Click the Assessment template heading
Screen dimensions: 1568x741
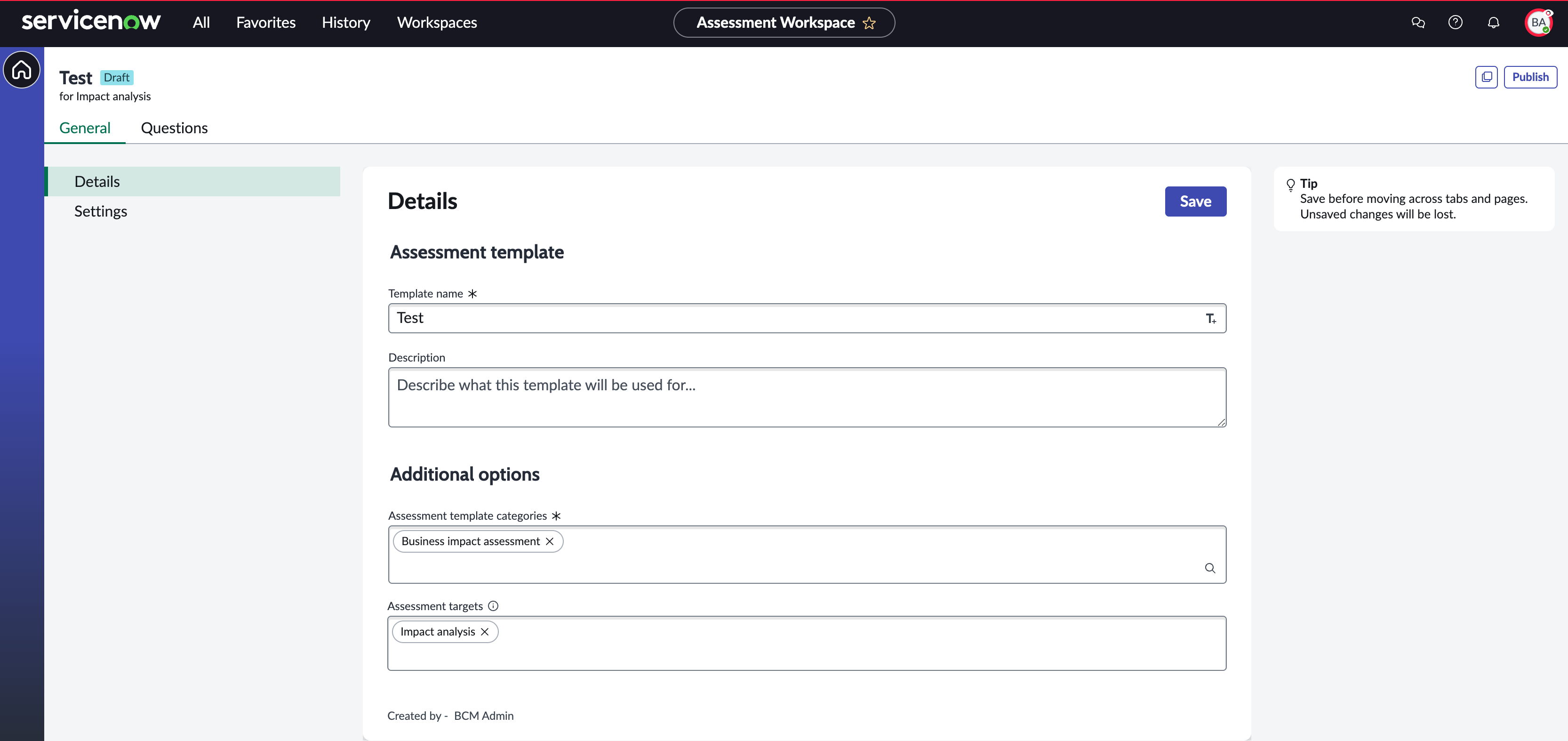pos(477,251)
